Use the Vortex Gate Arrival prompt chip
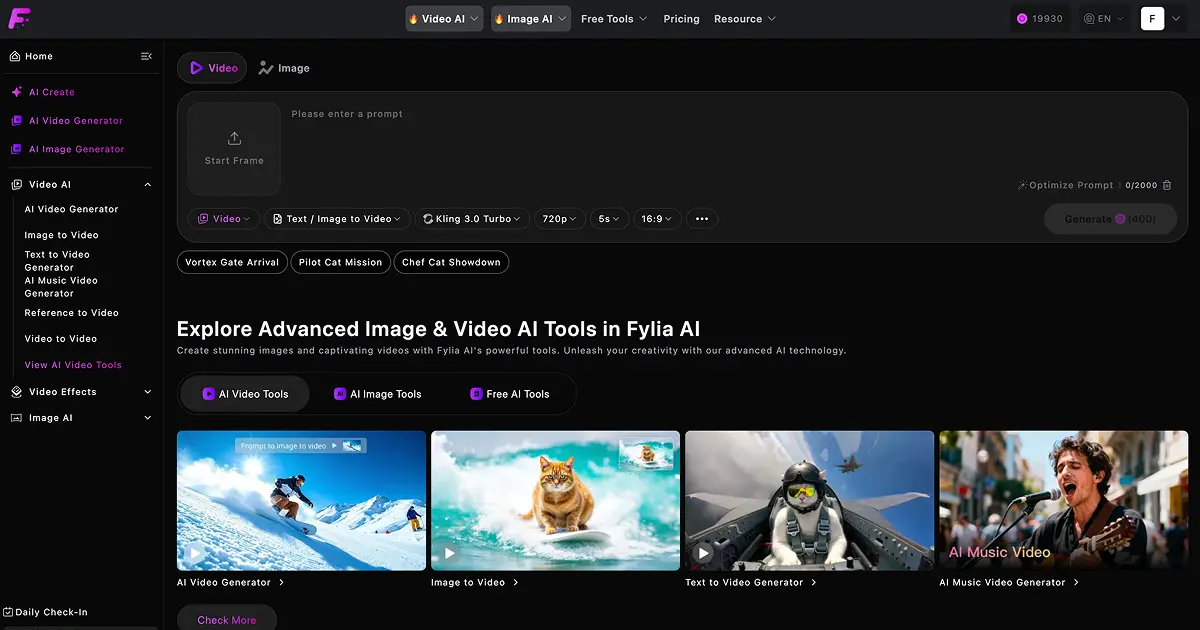Screen dimensions: 1200x630 pyautogui.click(x=232, y=262)
